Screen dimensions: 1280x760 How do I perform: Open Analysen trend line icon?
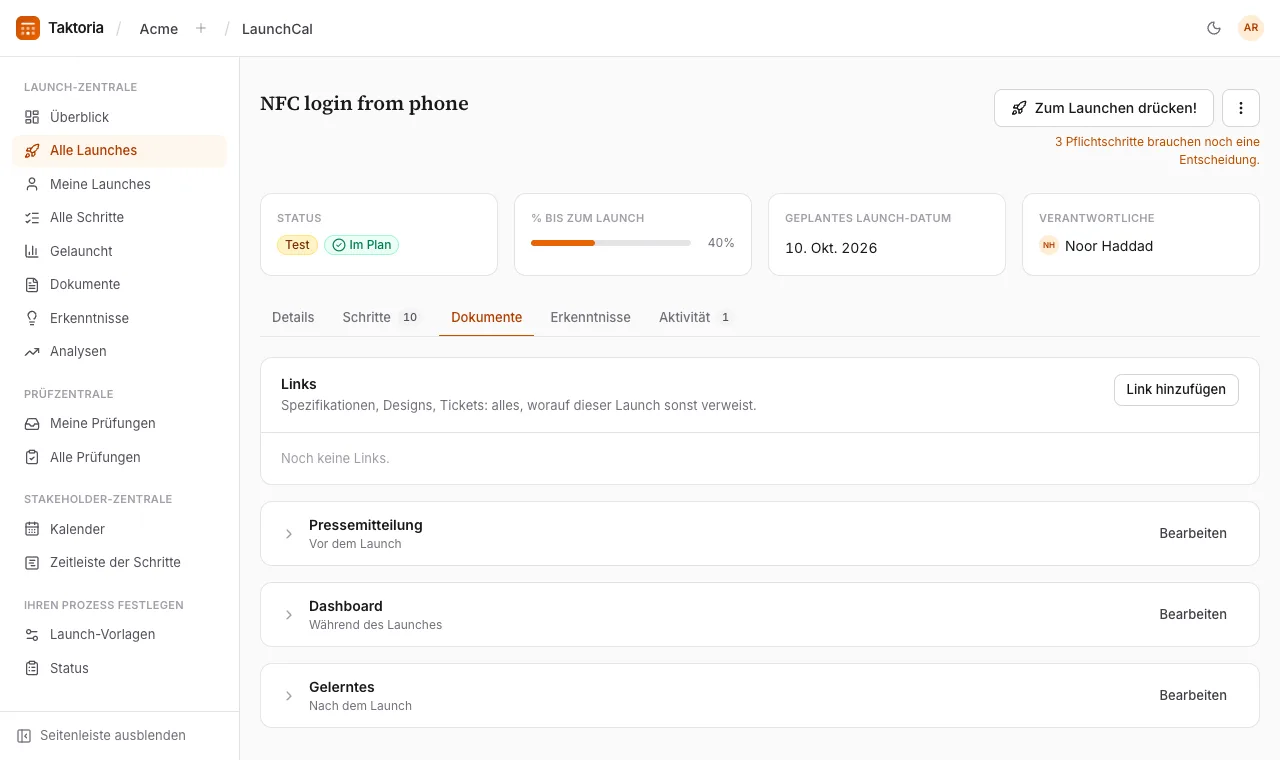32,351
